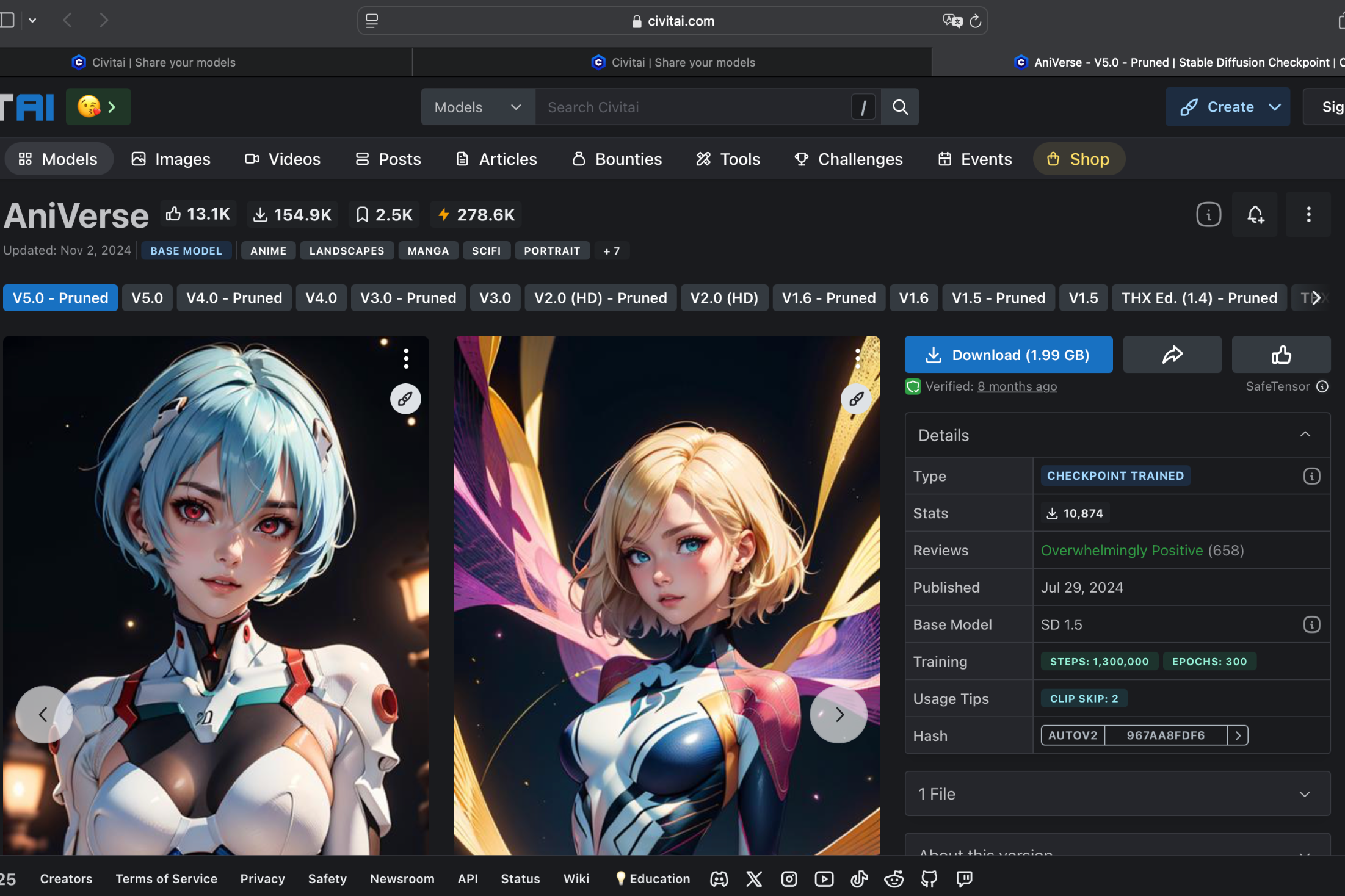Select the V2.0 (HD) version tab

[724, 298]
